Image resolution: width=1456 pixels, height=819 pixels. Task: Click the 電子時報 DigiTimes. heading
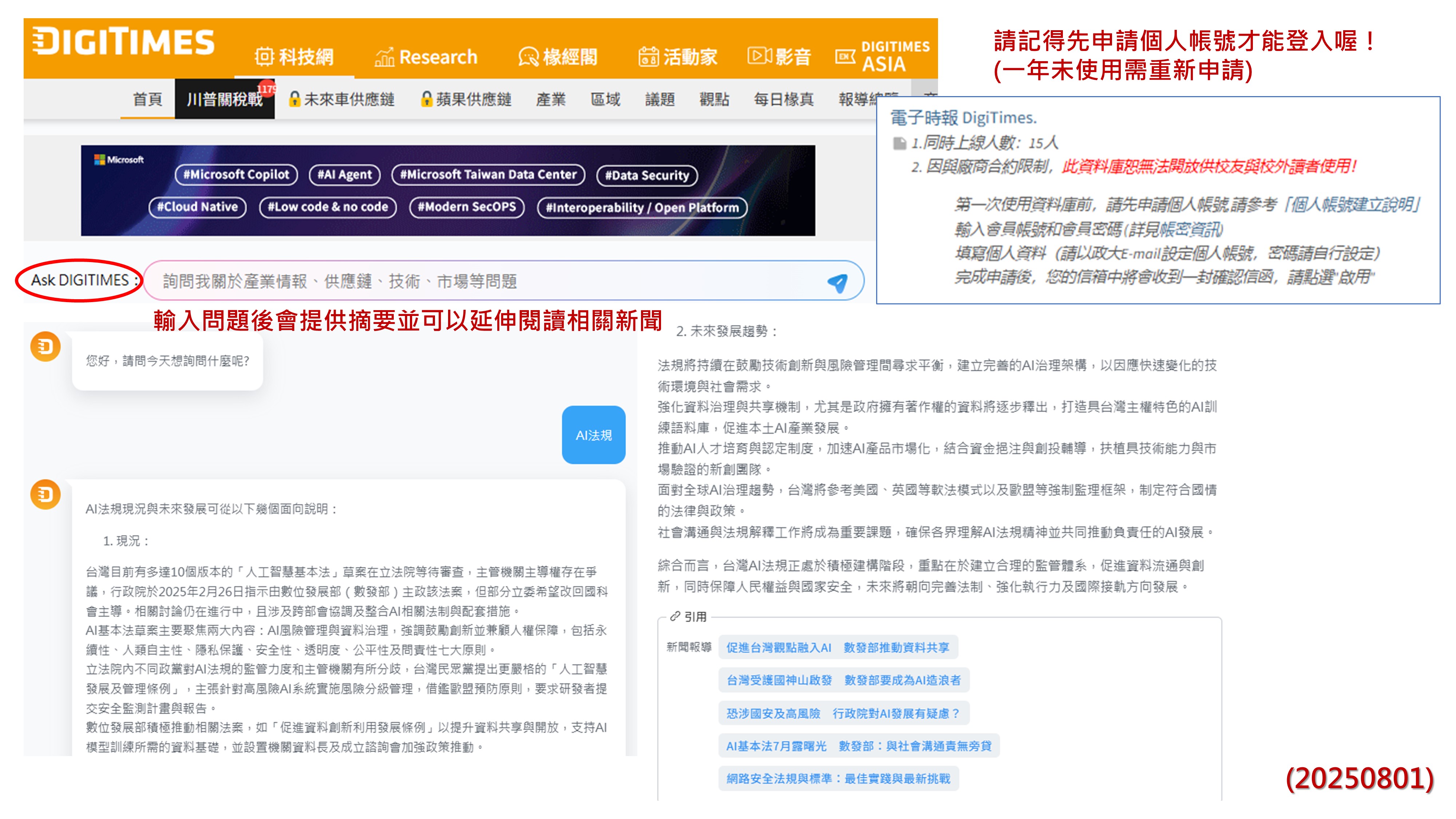963,118
